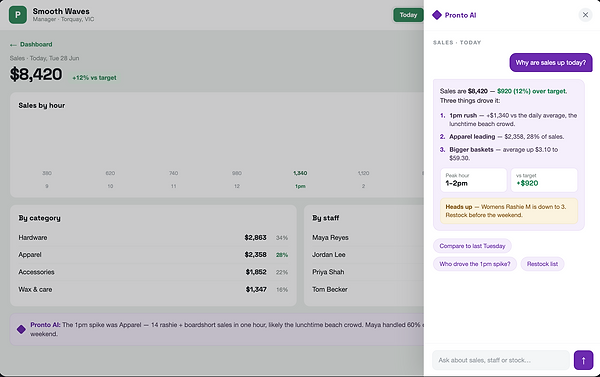
Task: Click the purple diamond in the insight banner
Action: click(21, 329)
